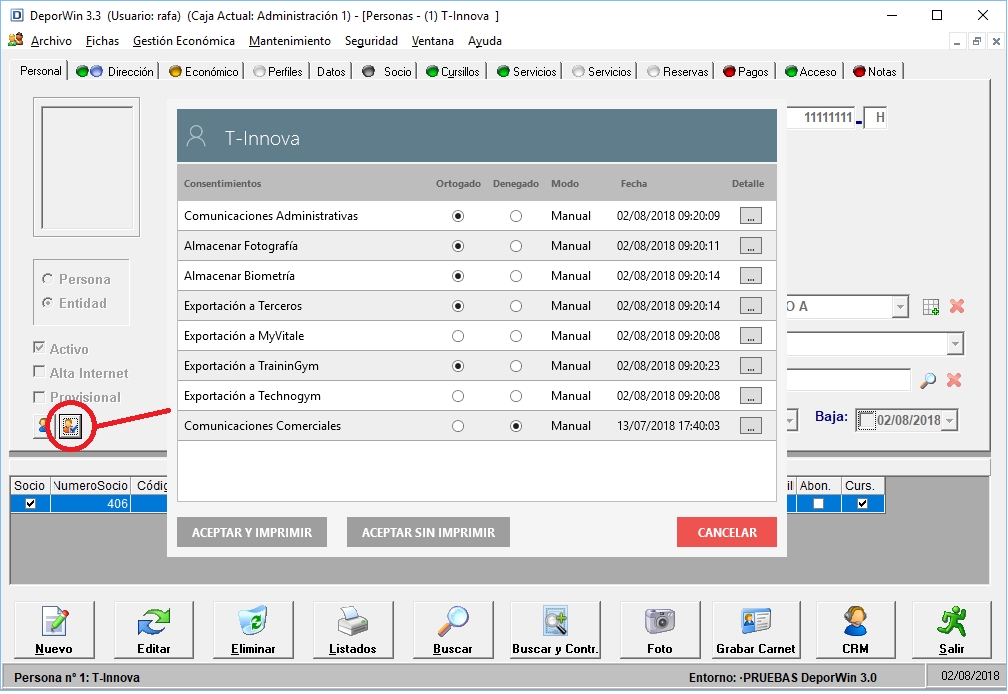Select Ortogado for Exportación a MyVitale
This screenshot has width=1008, height=694.
click(x=458, y=336)
